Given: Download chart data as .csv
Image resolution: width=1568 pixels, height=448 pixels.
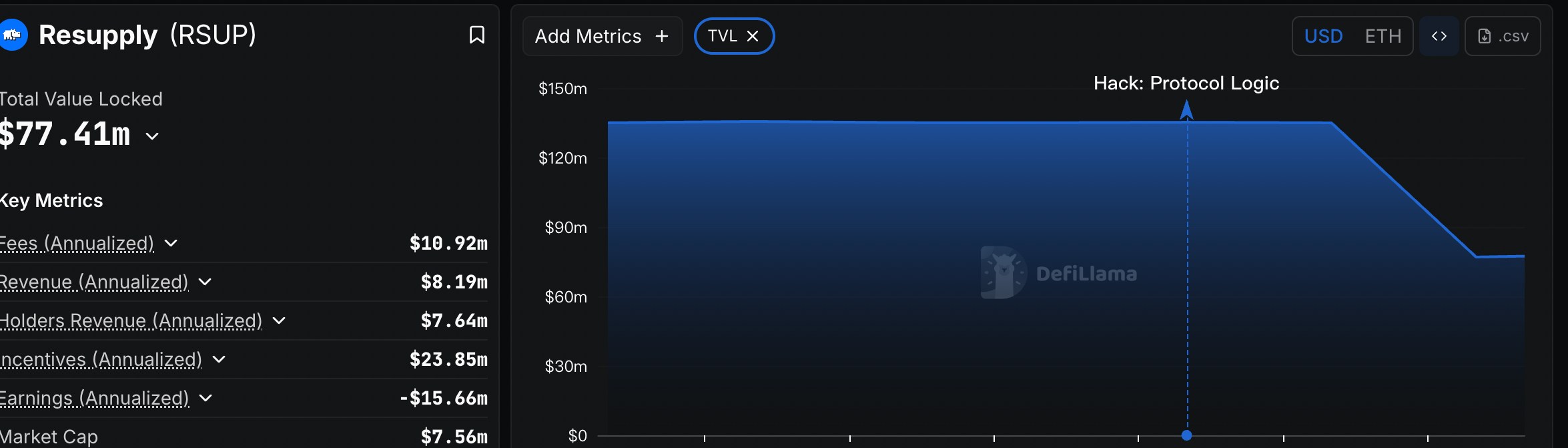Looking at the screenshot, I should tap(1503, 36).
